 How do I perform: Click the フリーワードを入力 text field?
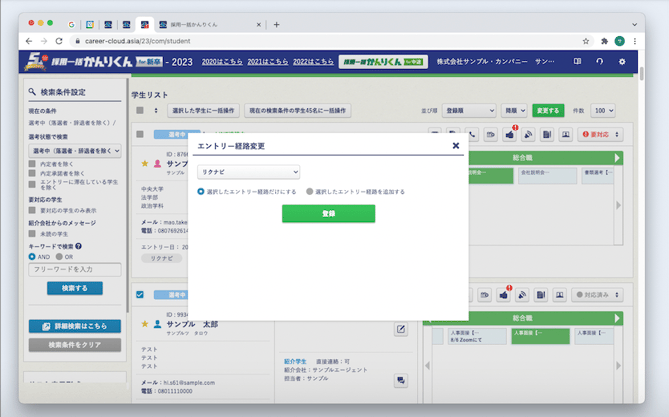tap(75, 269)
